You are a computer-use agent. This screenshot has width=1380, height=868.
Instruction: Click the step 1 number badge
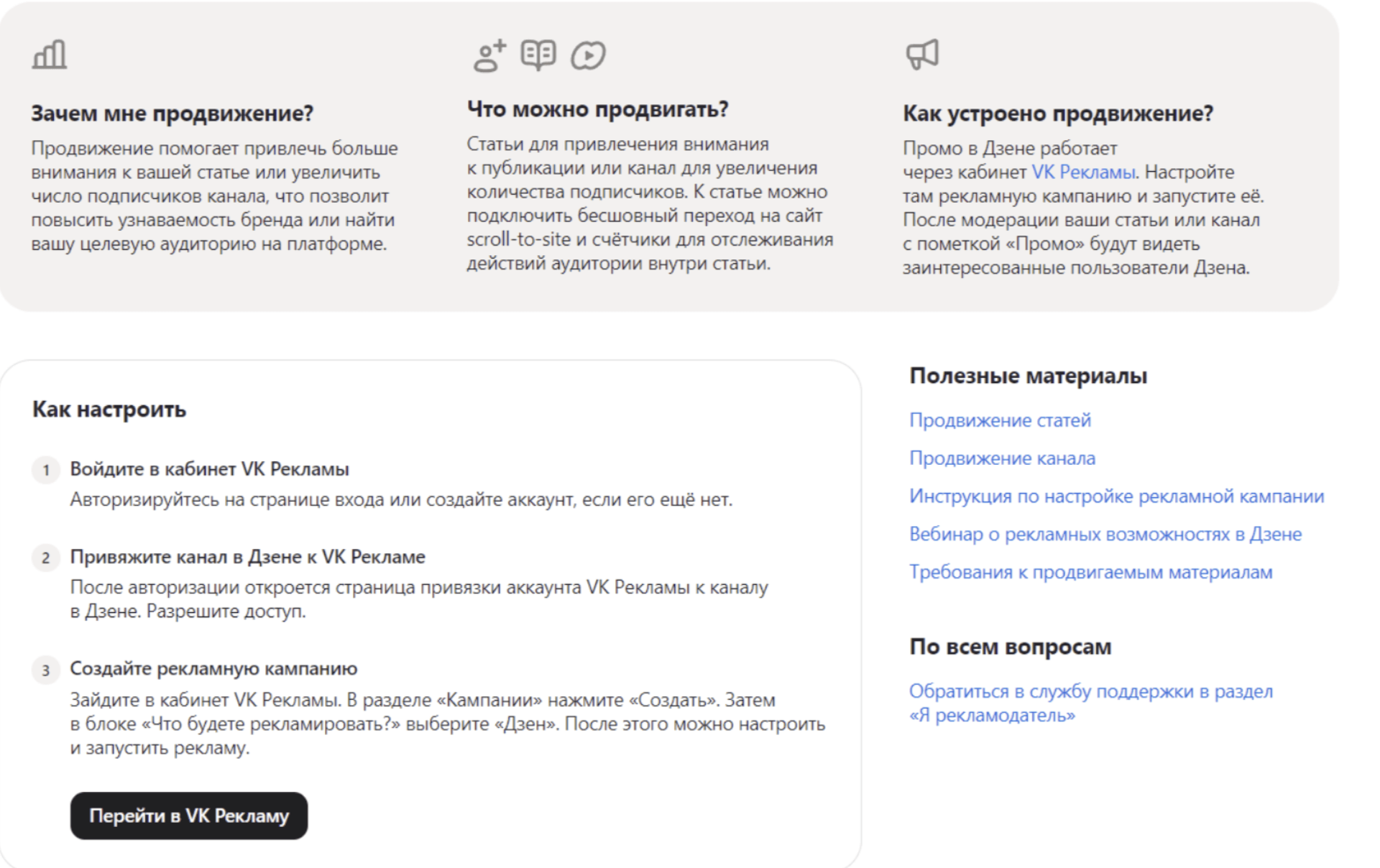[x=46, y=471]
